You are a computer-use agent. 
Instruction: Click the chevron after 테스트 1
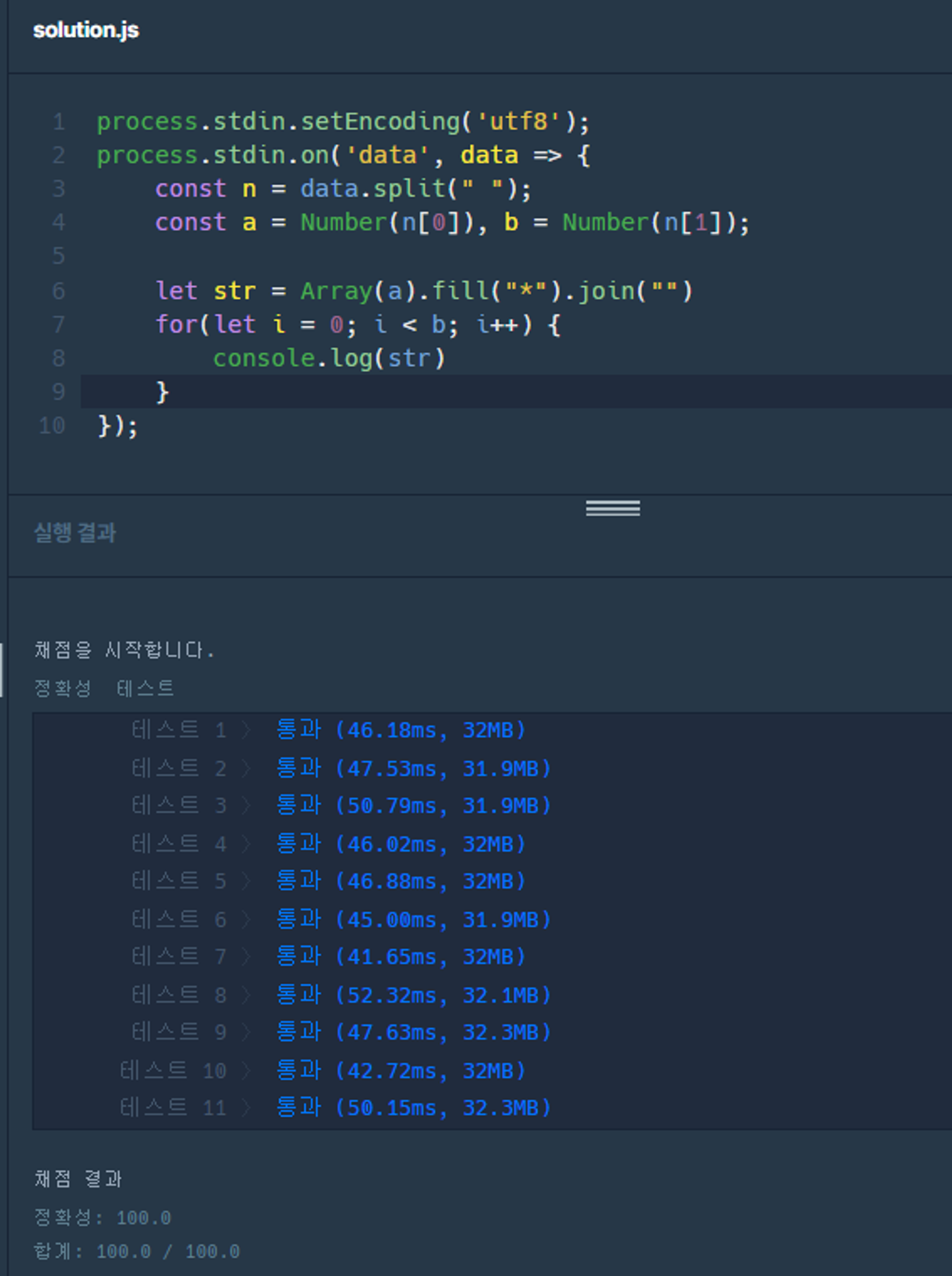click(247, 730)
